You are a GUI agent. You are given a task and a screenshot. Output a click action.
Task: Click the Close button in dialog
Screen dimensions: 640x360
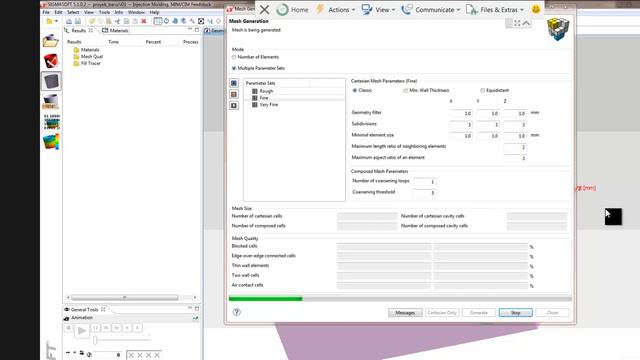tap(552, 313)
